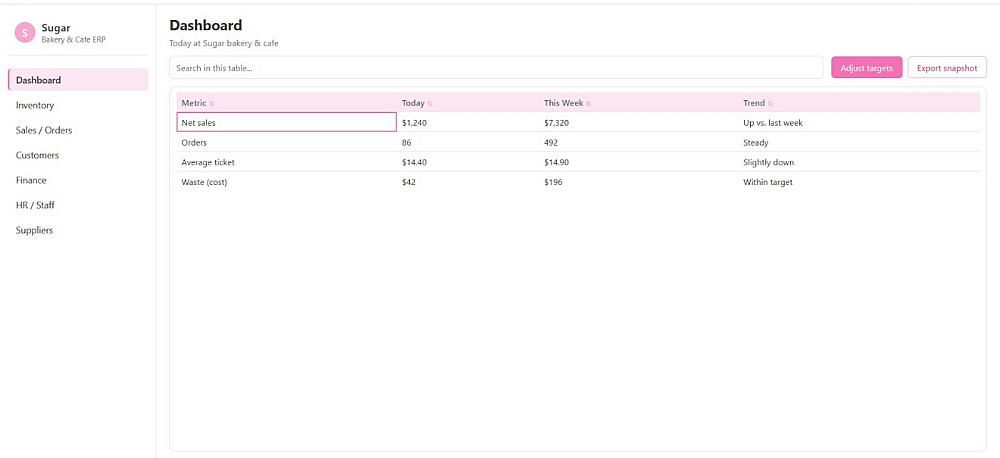
Task: Sort table using This Week sort icon
Action: (588, 103)
